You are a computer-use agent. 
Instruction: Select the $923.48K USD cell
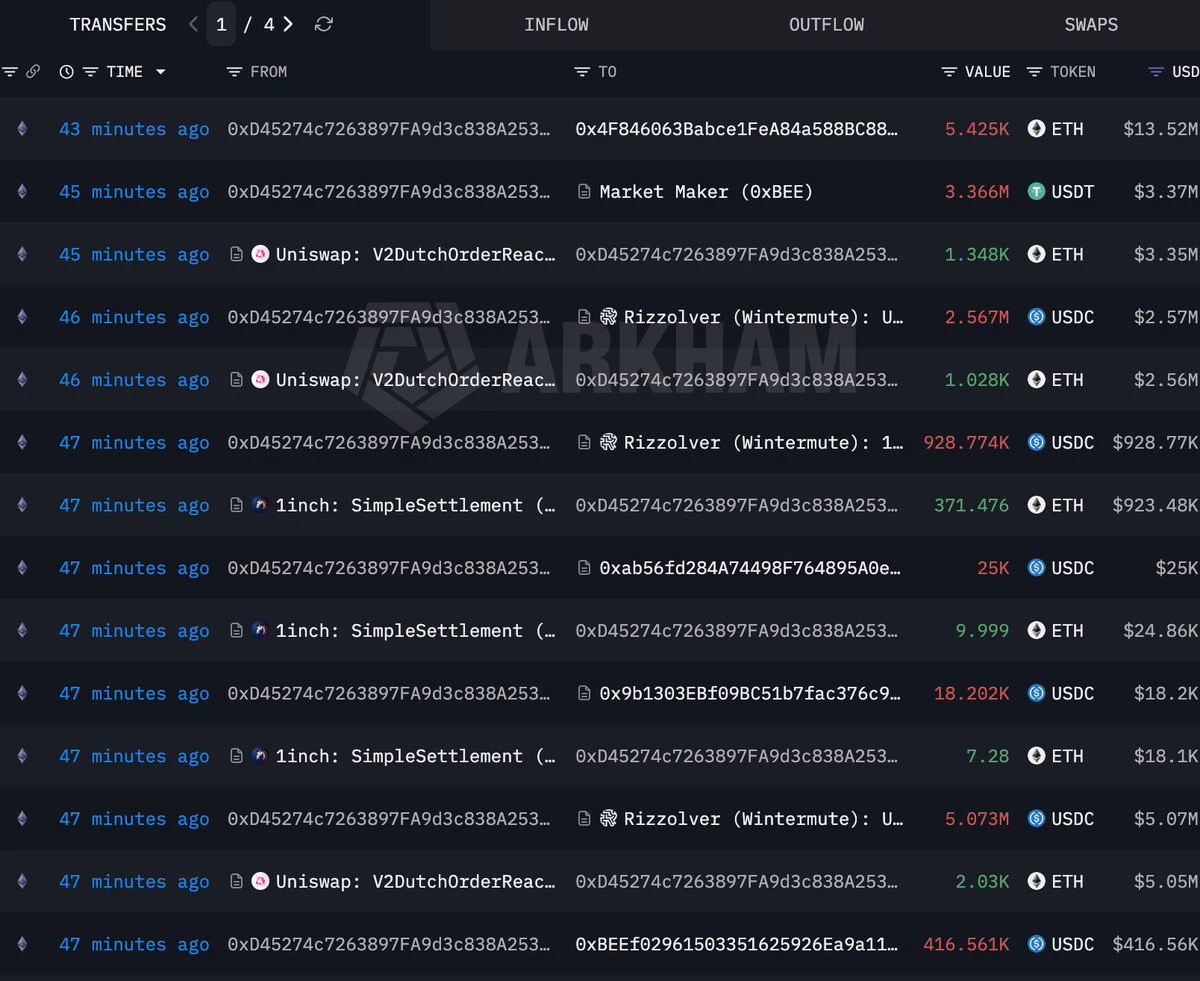(1155, 505)
